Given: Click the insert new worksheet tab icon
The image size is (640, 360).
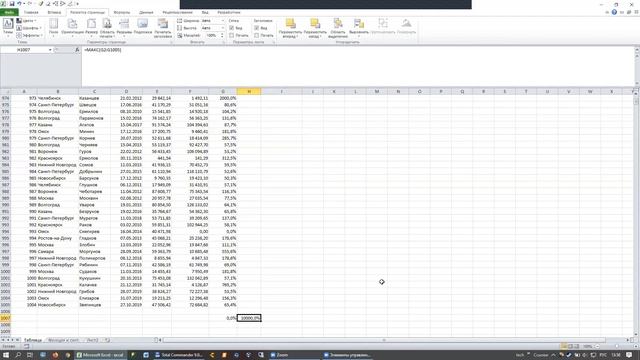Looking at the screenshot, I should click(107, 340).
